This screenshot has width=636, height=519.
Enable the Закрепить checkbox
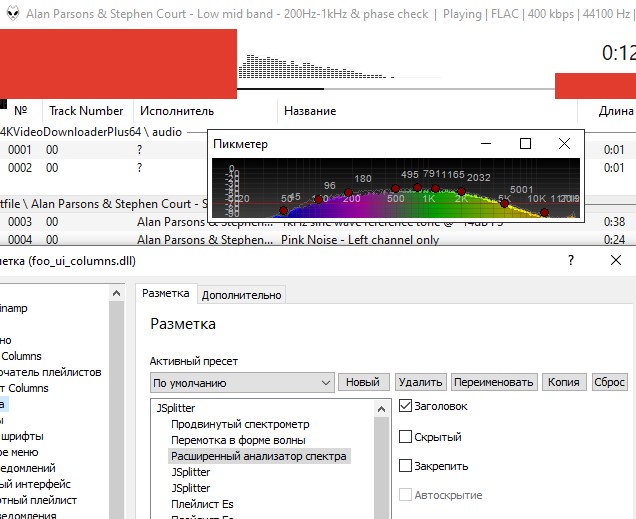click(x=405, y=466)
